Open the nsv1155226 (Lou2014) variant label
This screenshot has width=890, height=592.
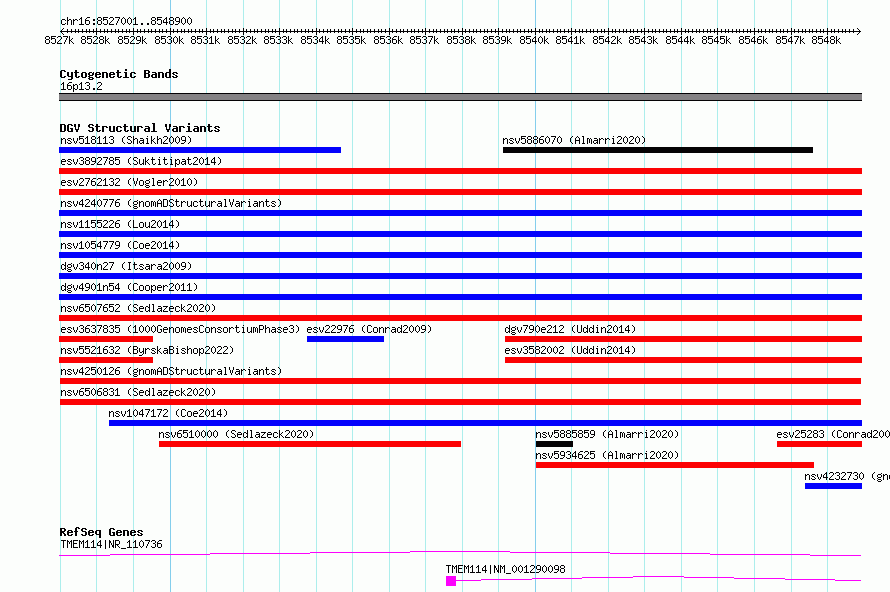(x=120, y=224)
